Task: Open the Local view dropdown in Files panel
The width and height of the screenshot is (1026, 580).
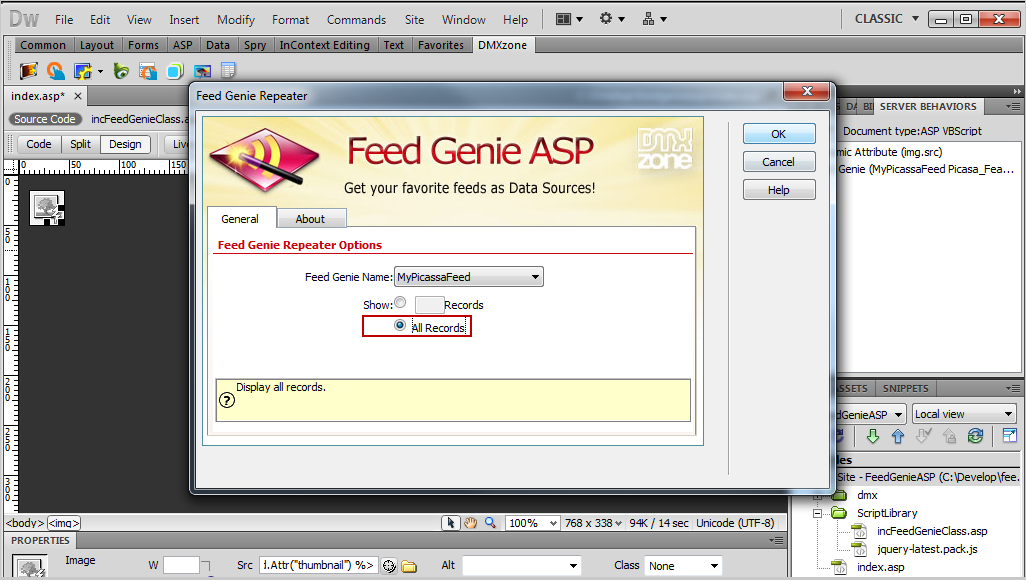Action: (964, 414)
